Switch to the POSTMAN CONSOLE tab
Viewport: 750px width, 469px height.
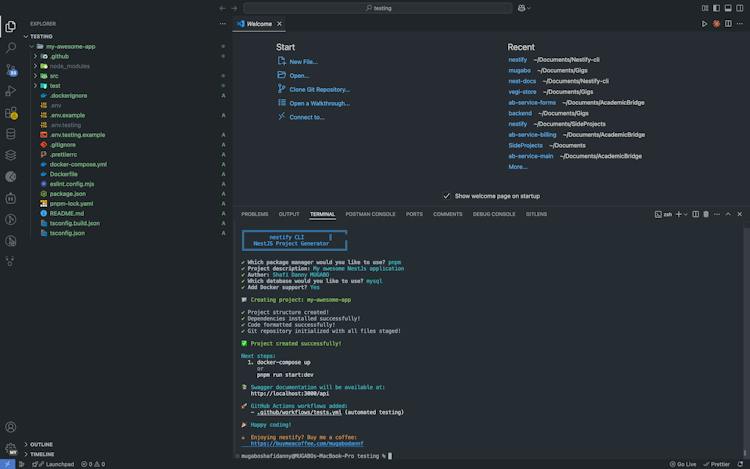[x=370, y=214]
